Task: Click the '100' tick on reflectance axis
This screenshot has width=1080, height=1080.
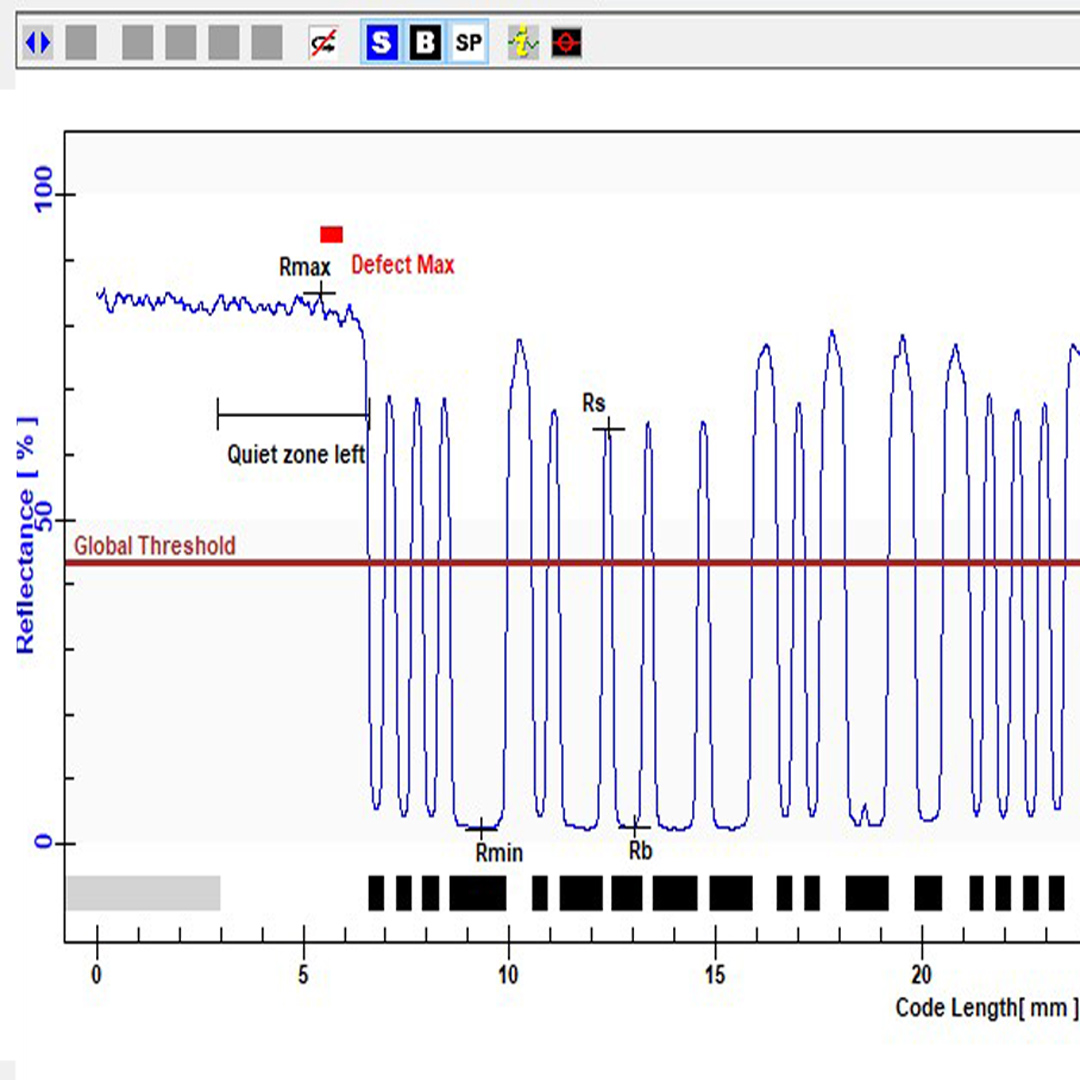Action: (43, 189)
